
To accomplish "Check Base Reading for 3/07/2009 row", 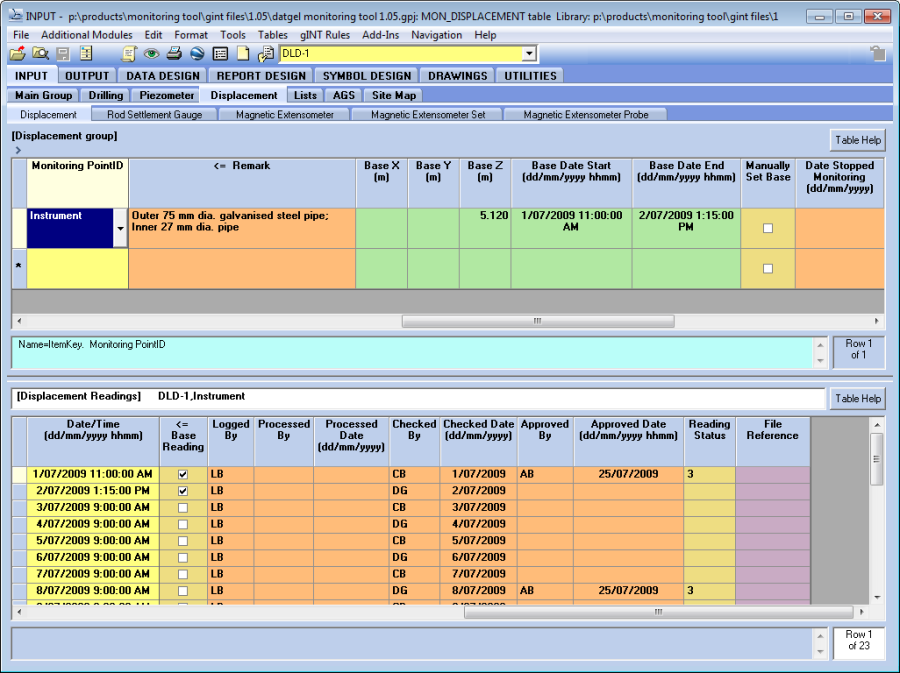I will coord(182,508).
